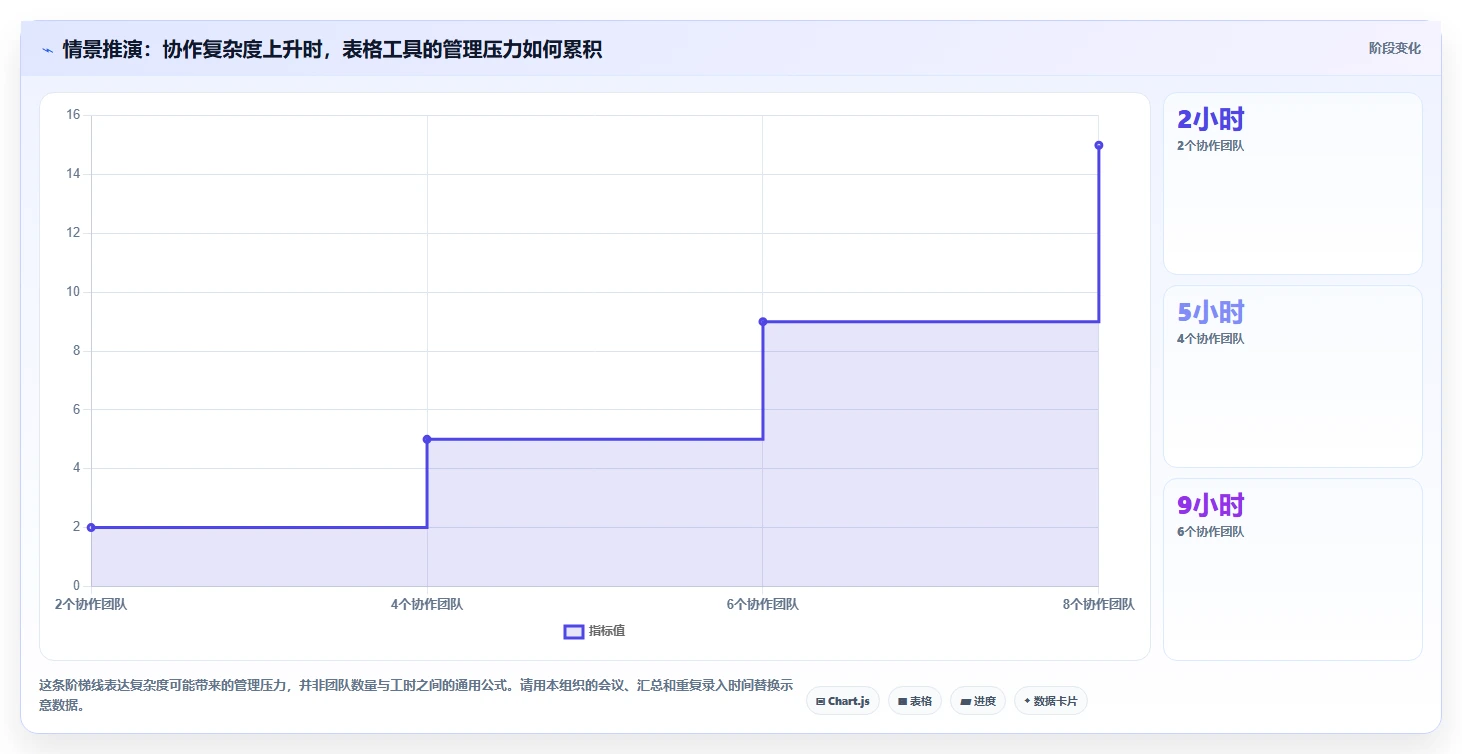The height and width of the screenshot is (754, 1462).
Task: Click the y-axis value 0
Action: pyautogui.click(x=77, y=586)
